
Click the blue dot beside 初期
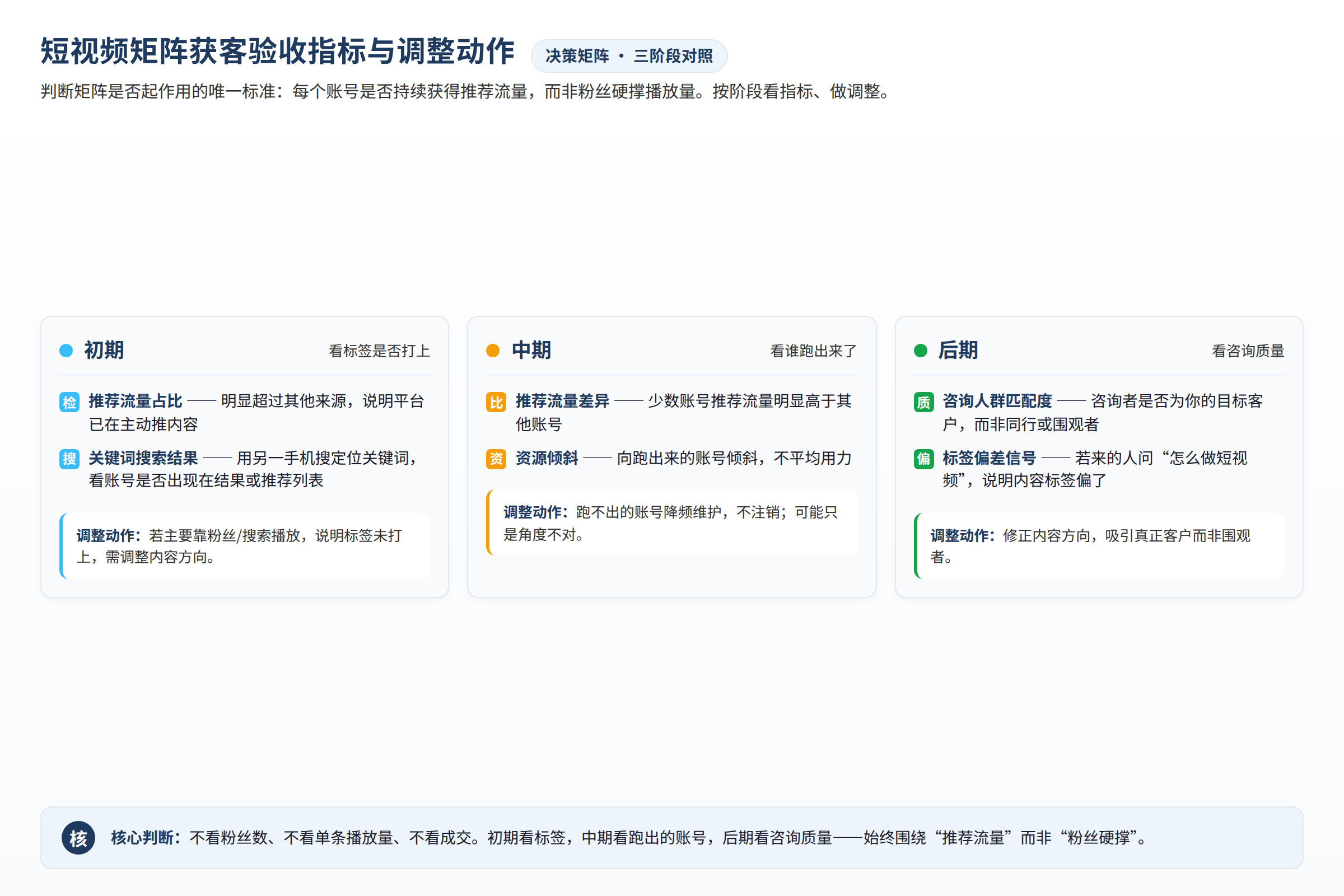[x=66, y=351]
